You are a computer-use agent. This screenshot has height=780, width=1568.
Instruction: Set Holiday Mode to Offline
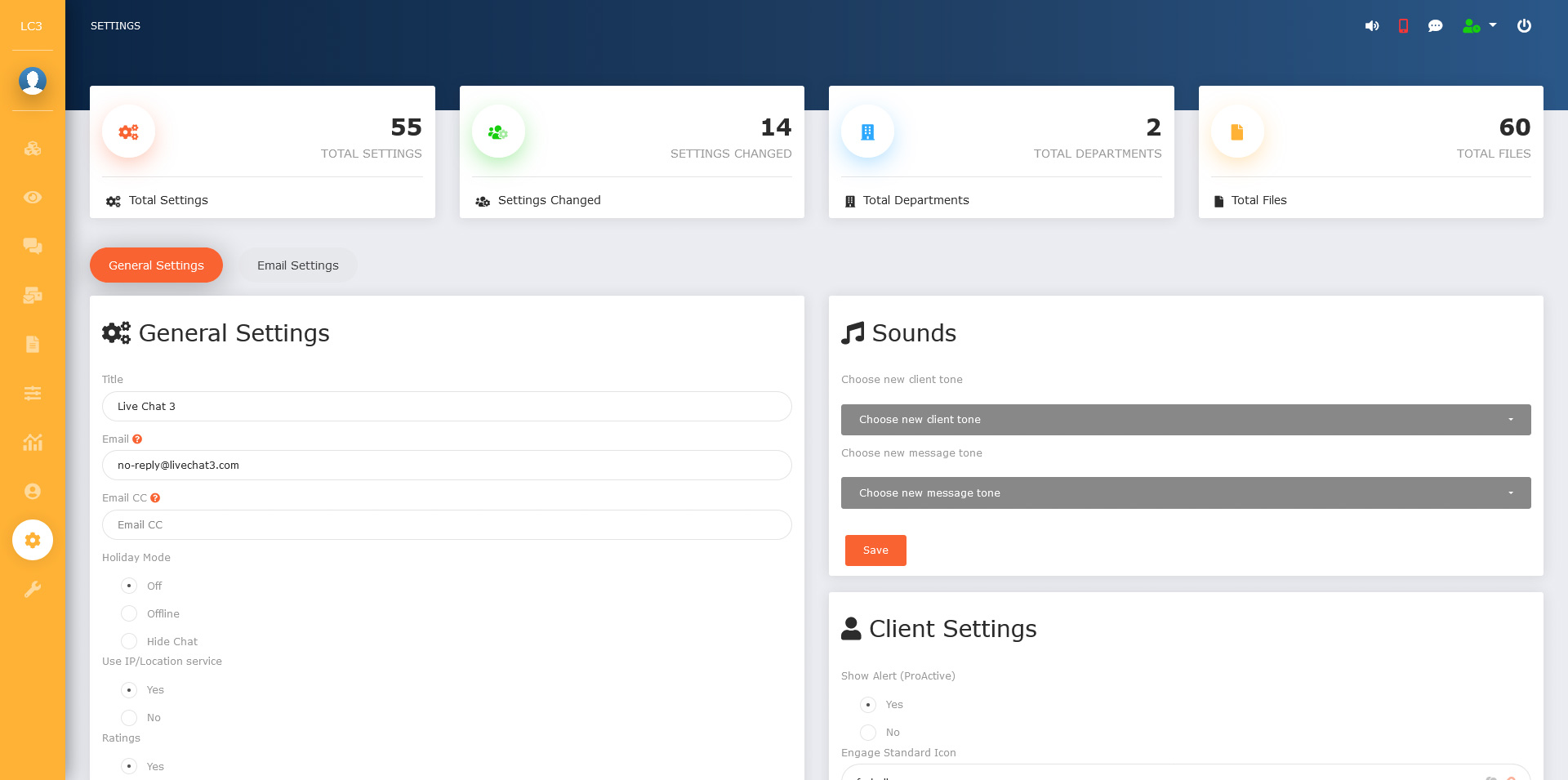tap(129, 613)
